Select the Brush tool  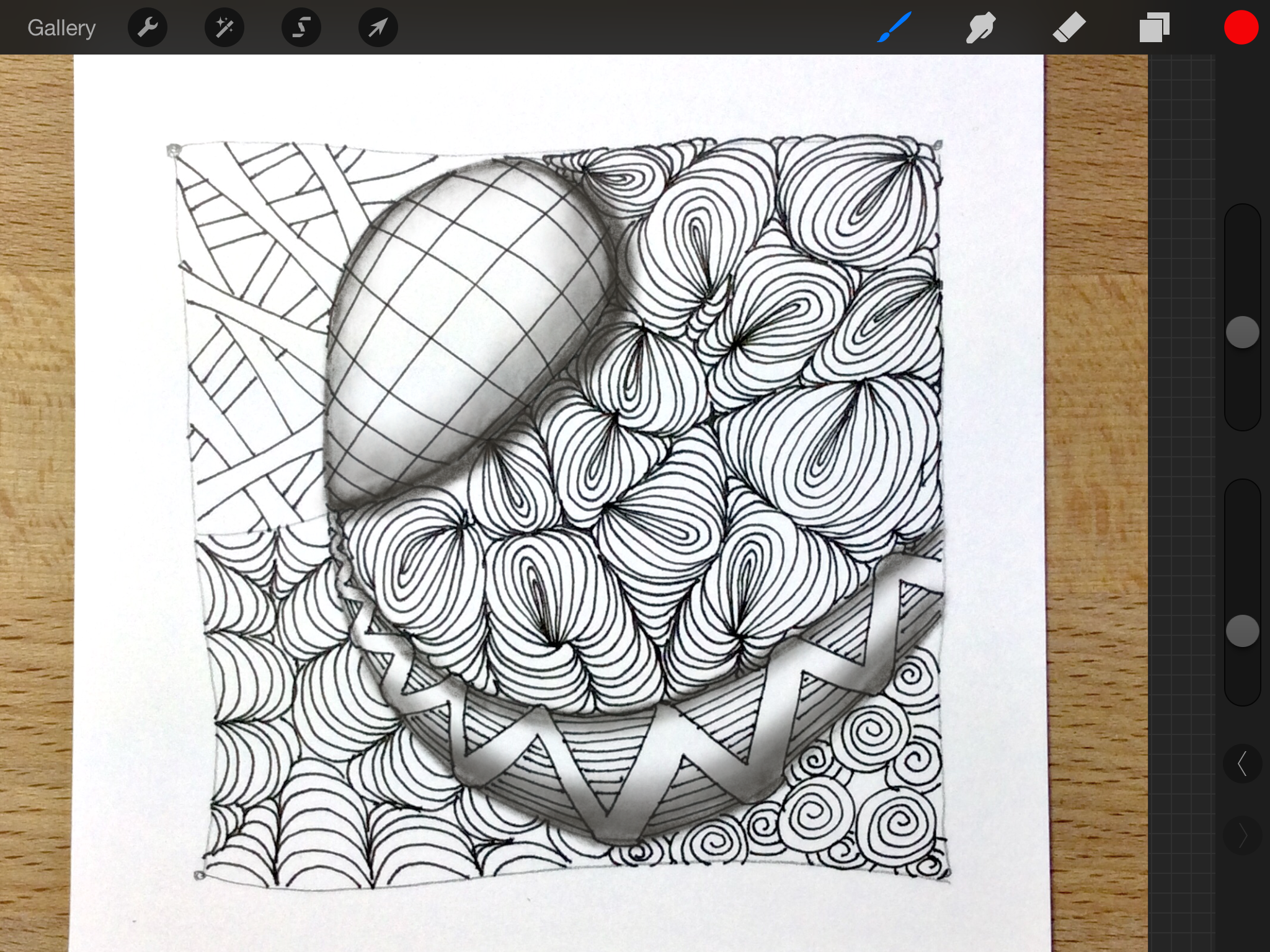[894, 28]
